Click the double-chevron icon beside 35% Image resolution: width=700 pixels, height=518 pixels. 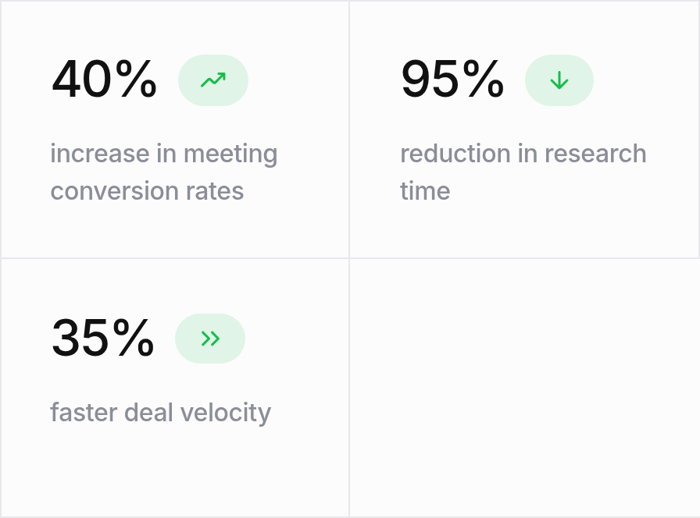tap(210, 339)
